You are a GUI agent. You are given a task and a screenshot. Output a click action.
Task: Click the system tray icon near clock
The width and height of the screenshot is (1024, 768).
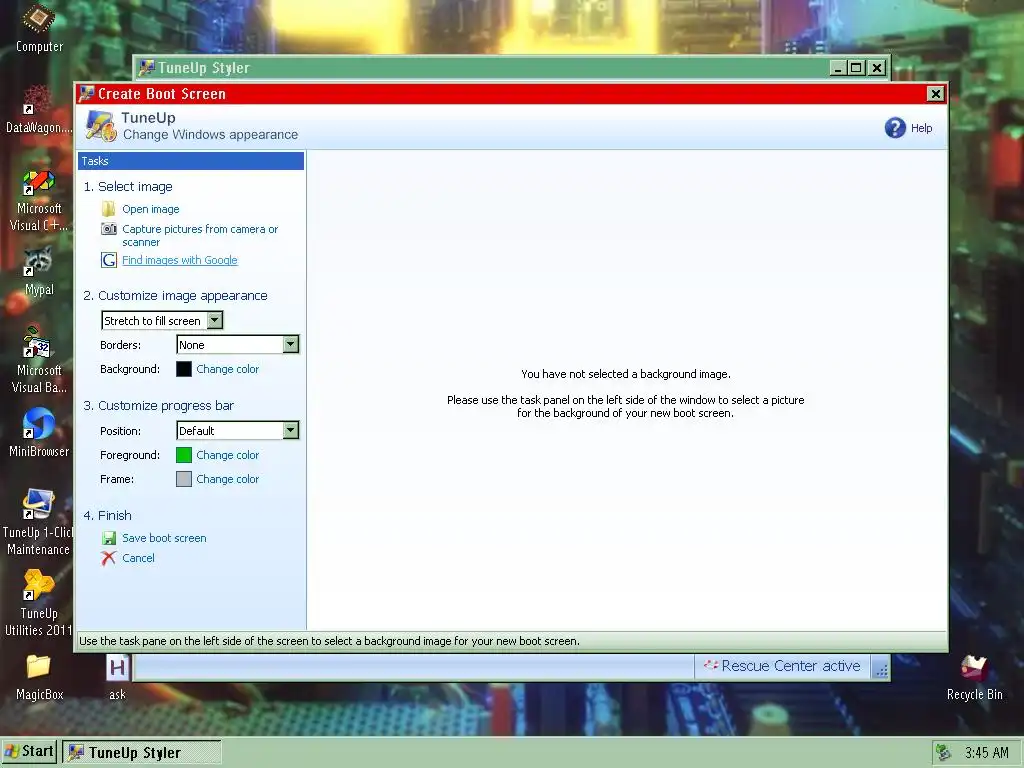point(942,752)
